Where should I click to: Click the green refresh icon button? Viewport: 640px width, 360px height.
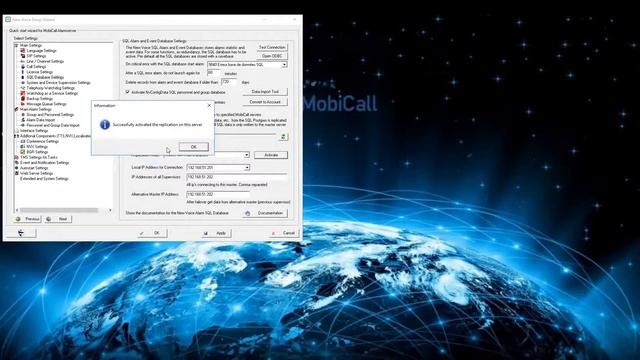[x=283, y=137]
